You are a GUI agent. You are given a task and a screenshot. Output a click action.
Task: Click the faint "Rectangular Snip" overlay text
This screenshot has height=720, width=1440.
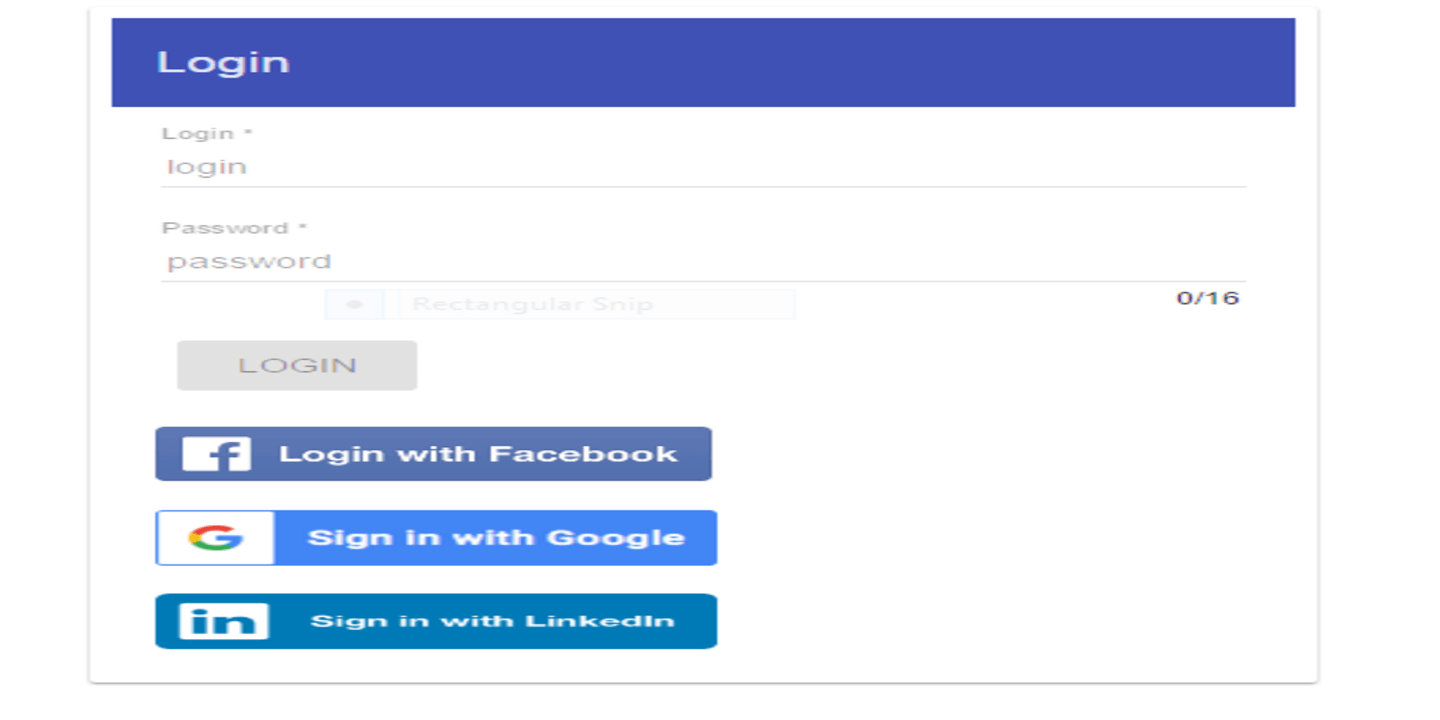pyautogui.click(x=532, y=304)
